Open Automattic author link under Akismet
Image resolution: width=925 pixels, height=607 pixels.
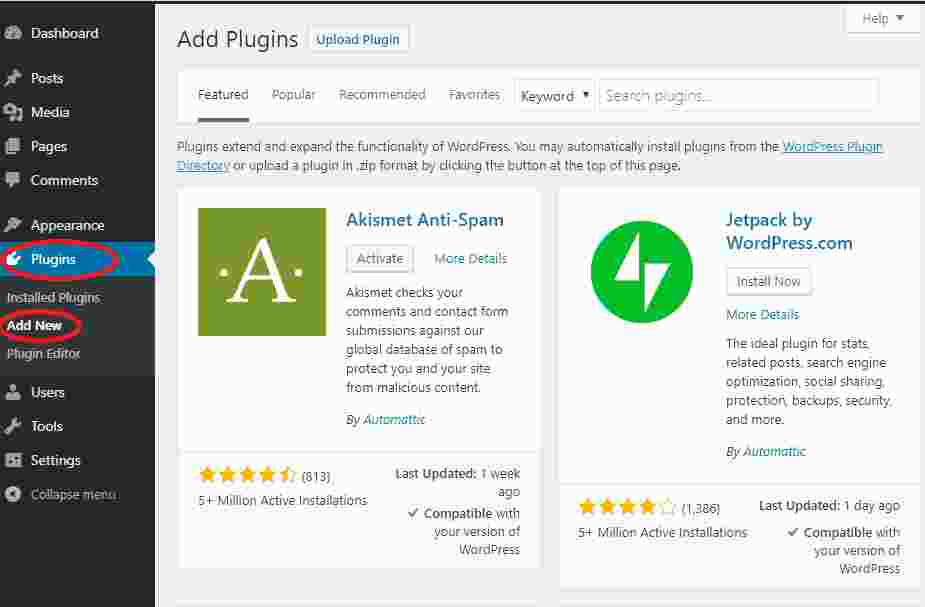tap(393, 419)
